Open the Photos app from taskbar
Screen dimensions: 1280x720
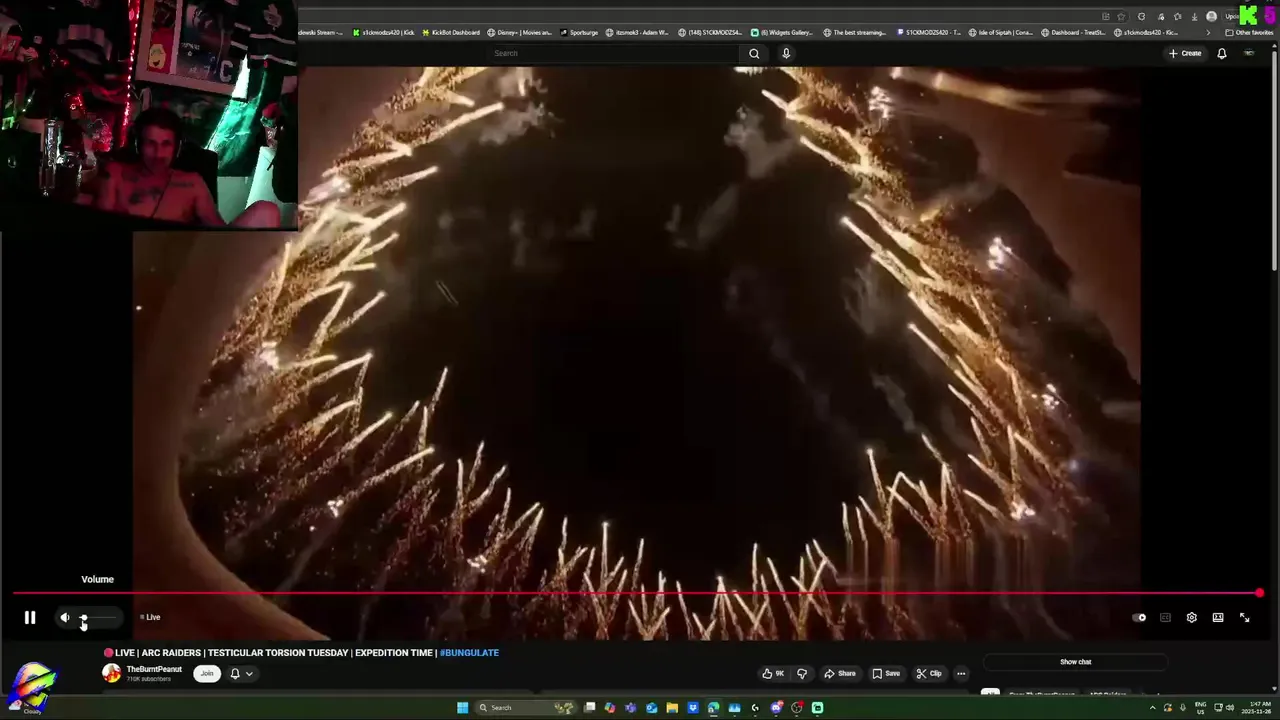coord(734,708)
